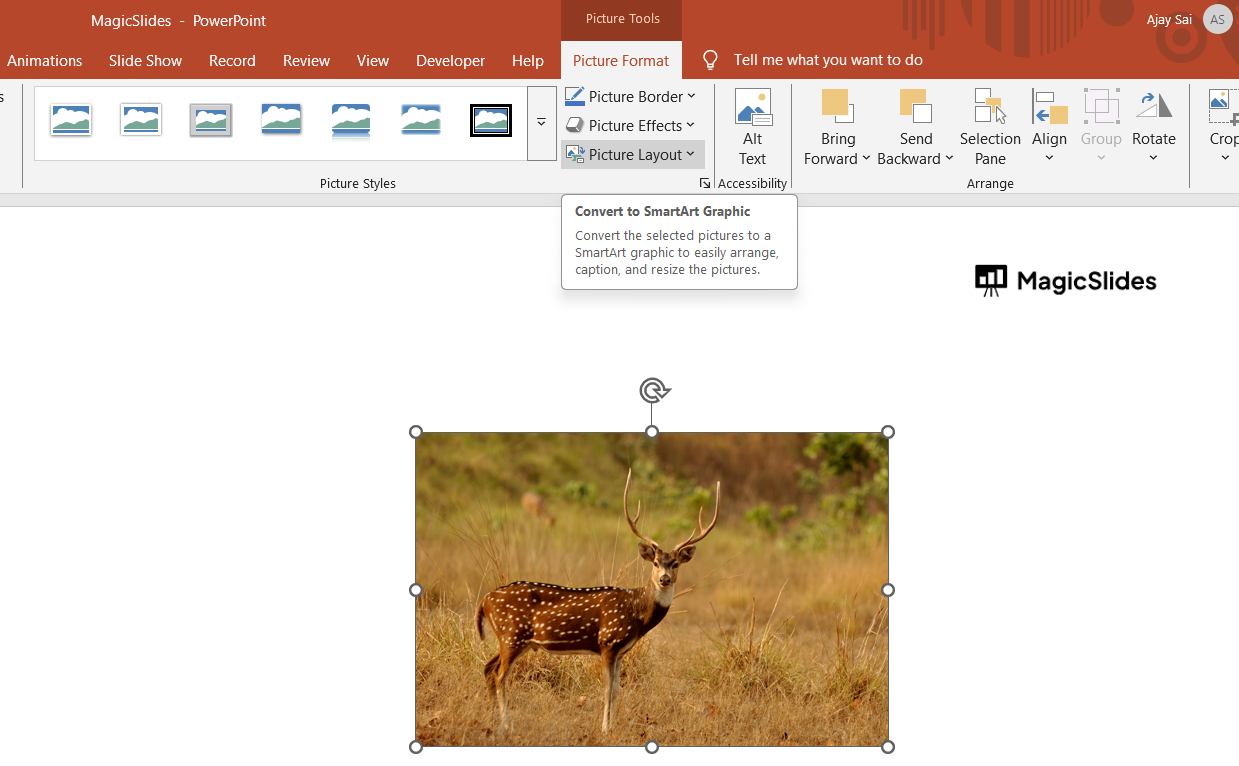Open the Picture Border dropdown
This screenshot has height=766, width=1239.
tap(631, 96)
